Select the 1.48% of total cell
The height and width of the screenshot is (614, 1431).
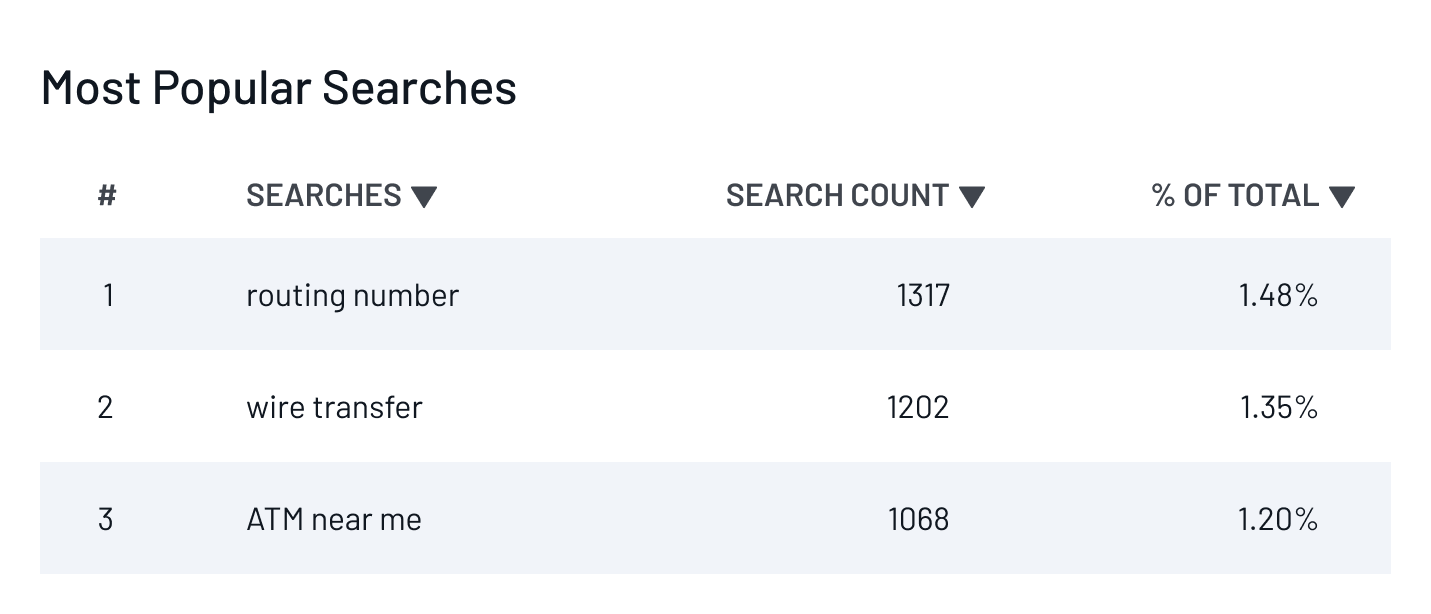[x=1278, y=295]
